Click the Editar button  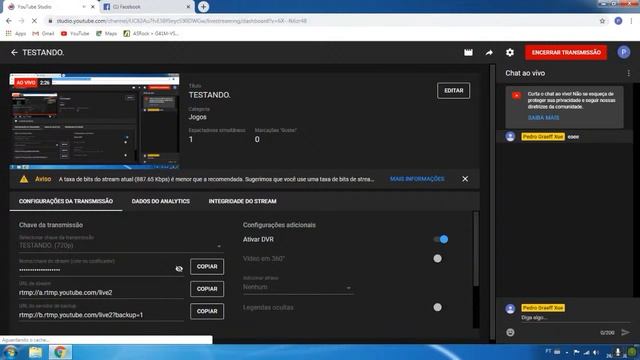[453, 91]
